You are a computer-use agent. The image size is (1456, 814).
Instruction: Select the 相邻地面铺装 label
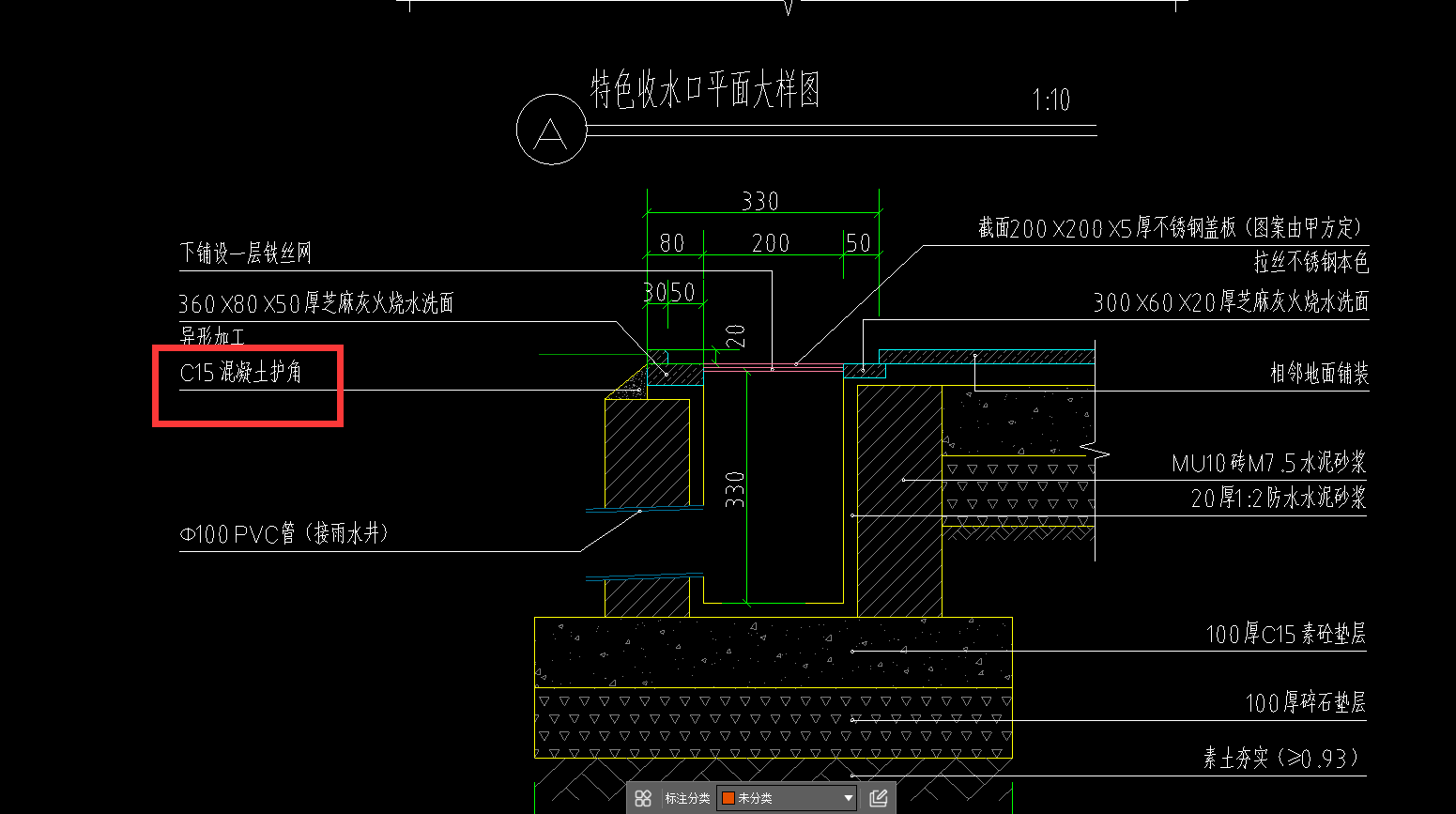coord(1319,374)
